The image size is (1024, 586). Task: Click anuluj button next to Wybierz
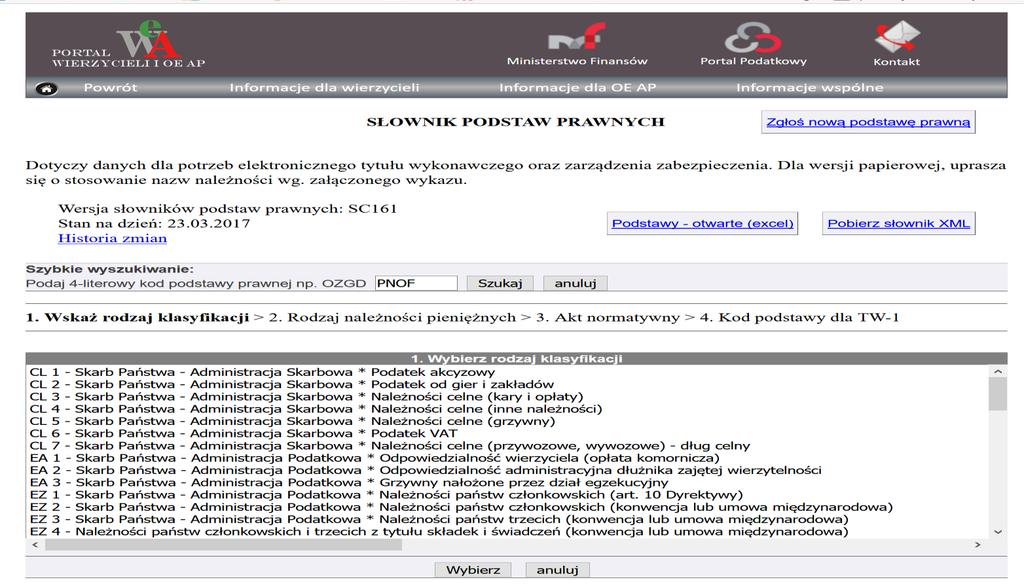(x=557, y=570)
